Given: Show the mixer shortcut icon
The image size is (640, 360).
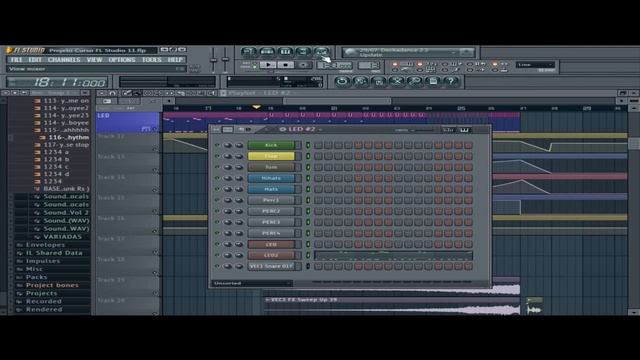Looking at the screenshot, I should (322, 52).
